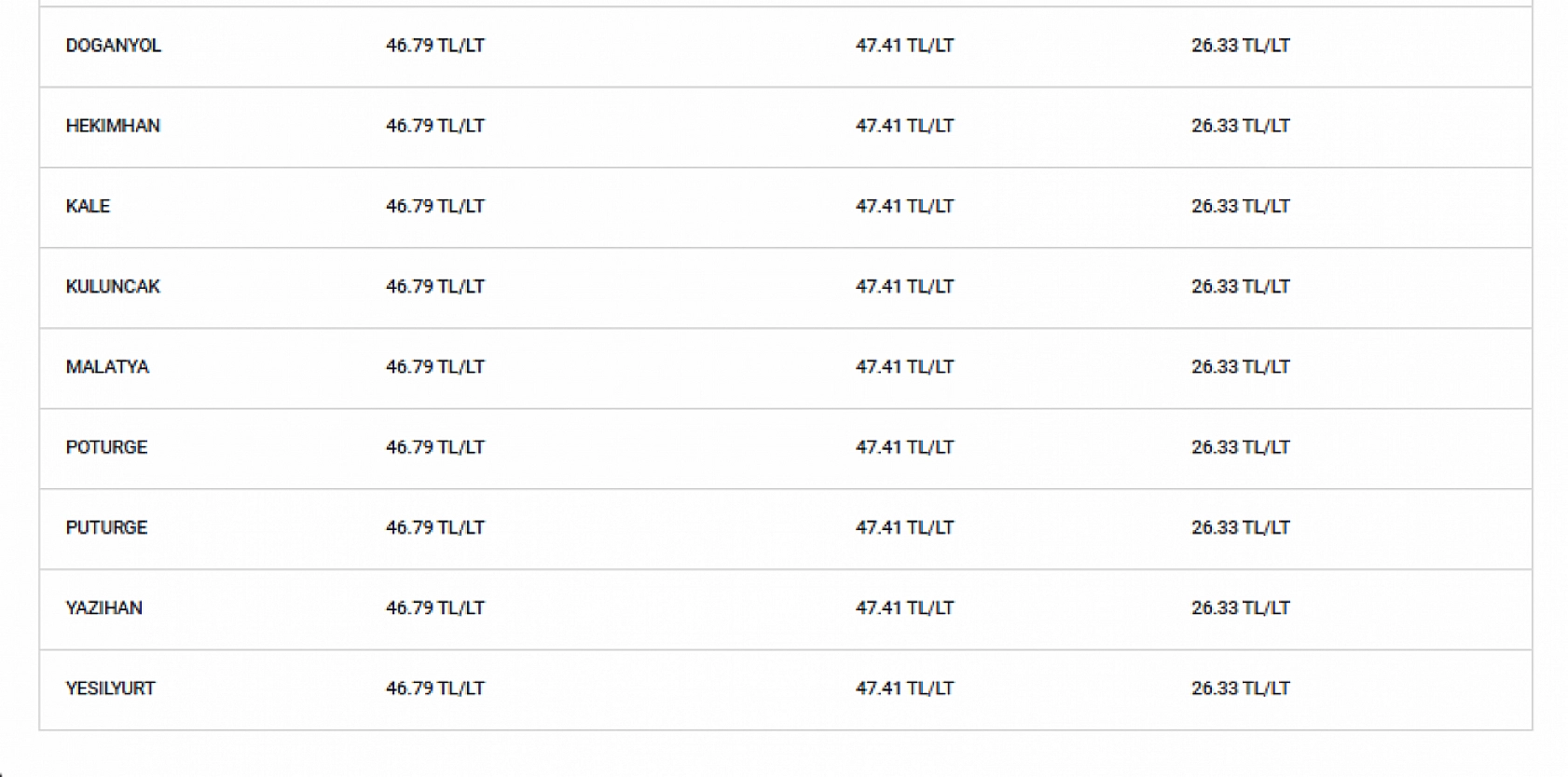Screen dimensions: 1568x777
Task: Select the YAZIHAN row label
Action: click(x=103, y=608)
